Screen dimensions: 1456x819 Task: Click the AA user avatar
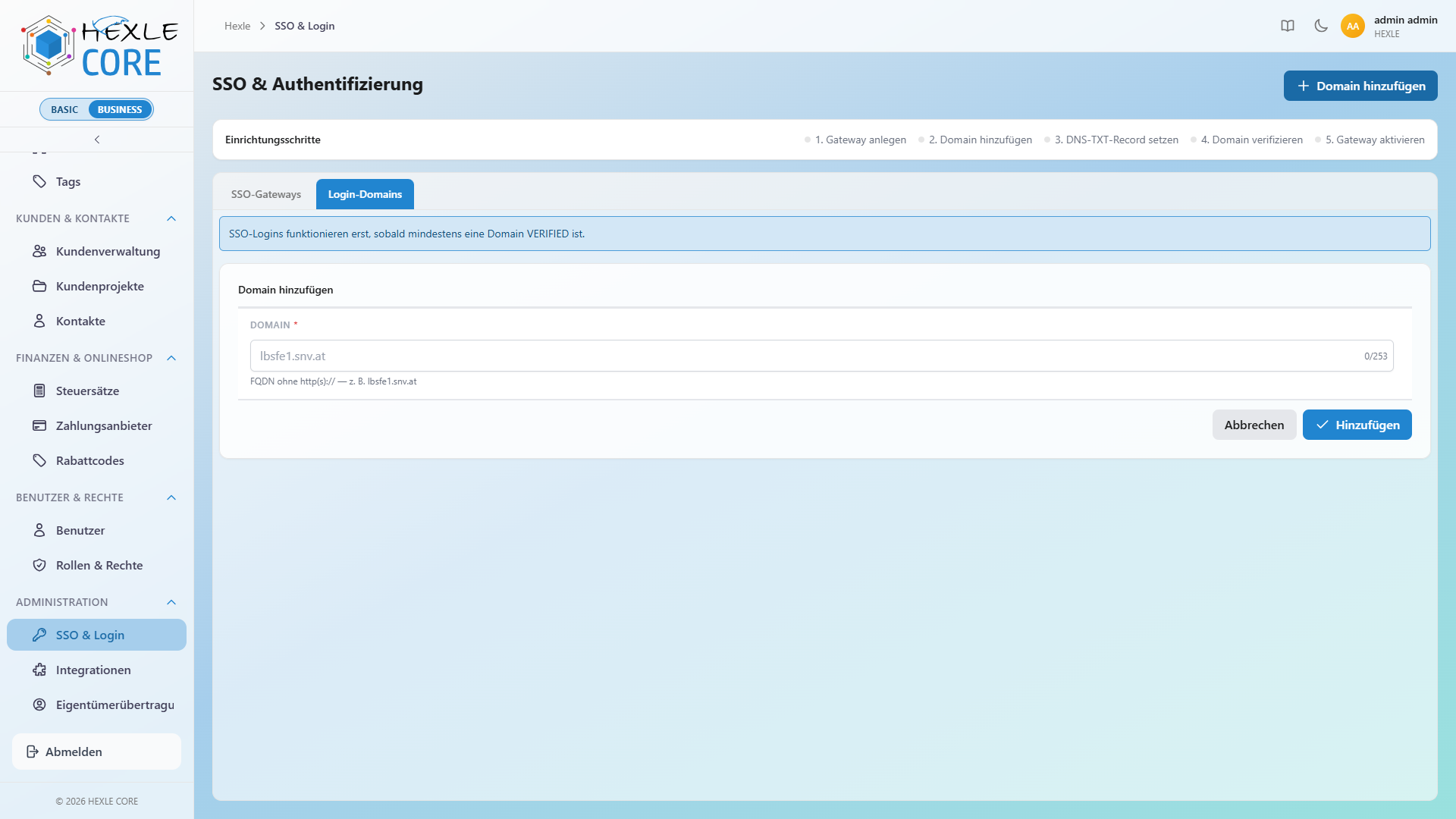1353,26
